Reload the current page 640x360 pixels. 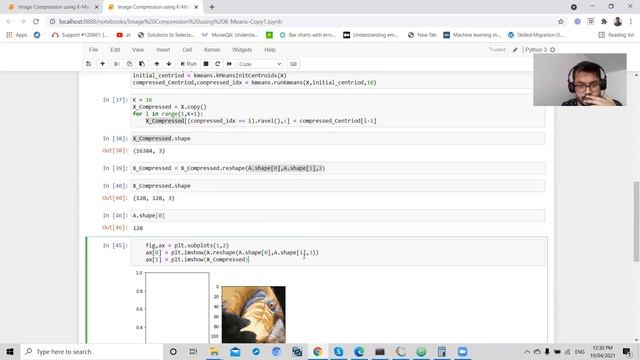click(36, 22)
